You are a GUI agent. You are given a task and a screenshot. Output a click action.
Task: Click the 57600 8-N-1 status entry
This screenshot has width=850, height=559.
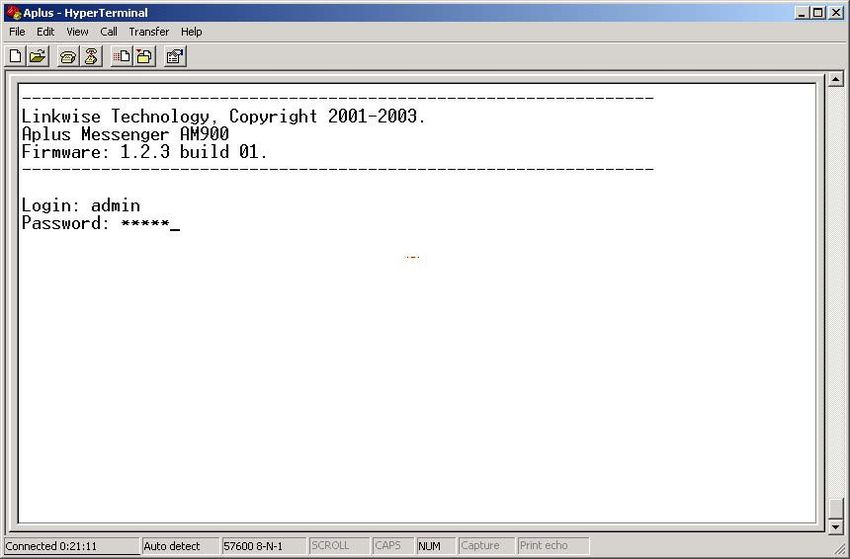click(x=263, y=546)
